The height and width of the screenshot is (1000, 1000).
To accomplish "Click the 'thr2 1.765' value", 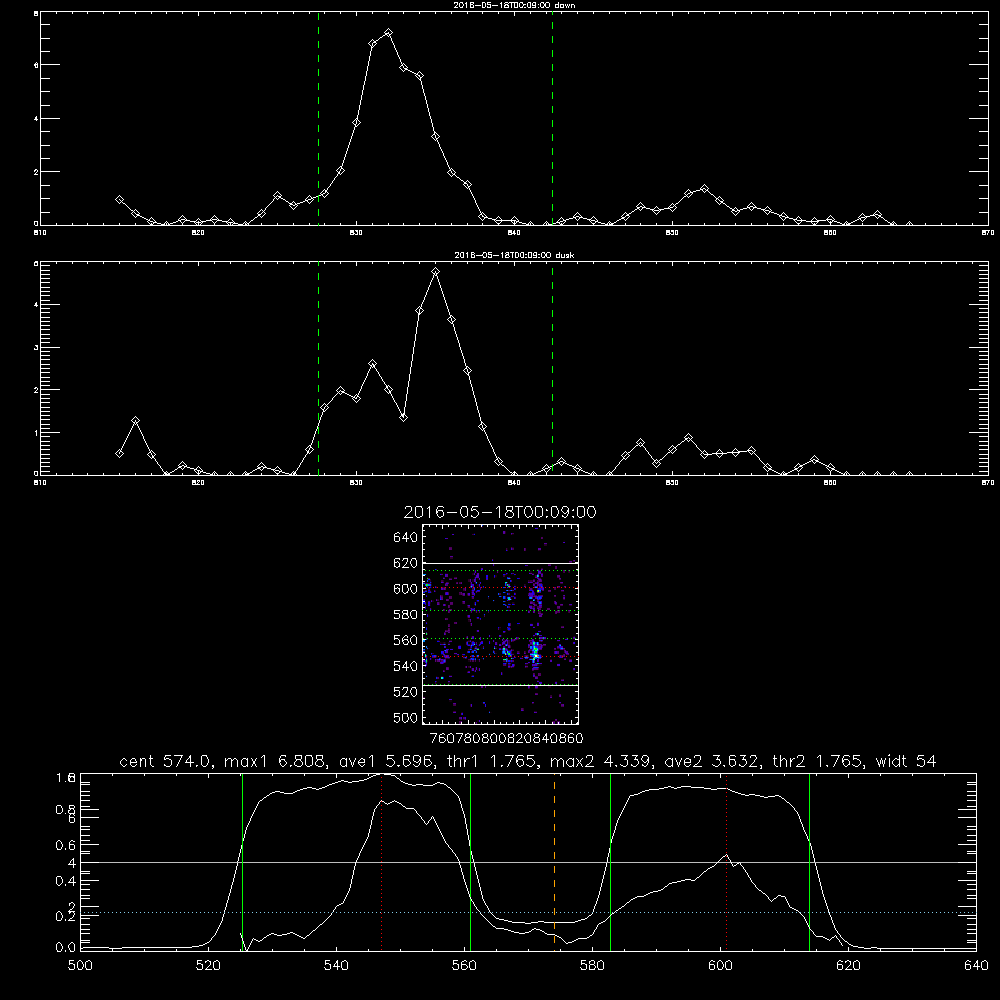I will click(818, 761).
